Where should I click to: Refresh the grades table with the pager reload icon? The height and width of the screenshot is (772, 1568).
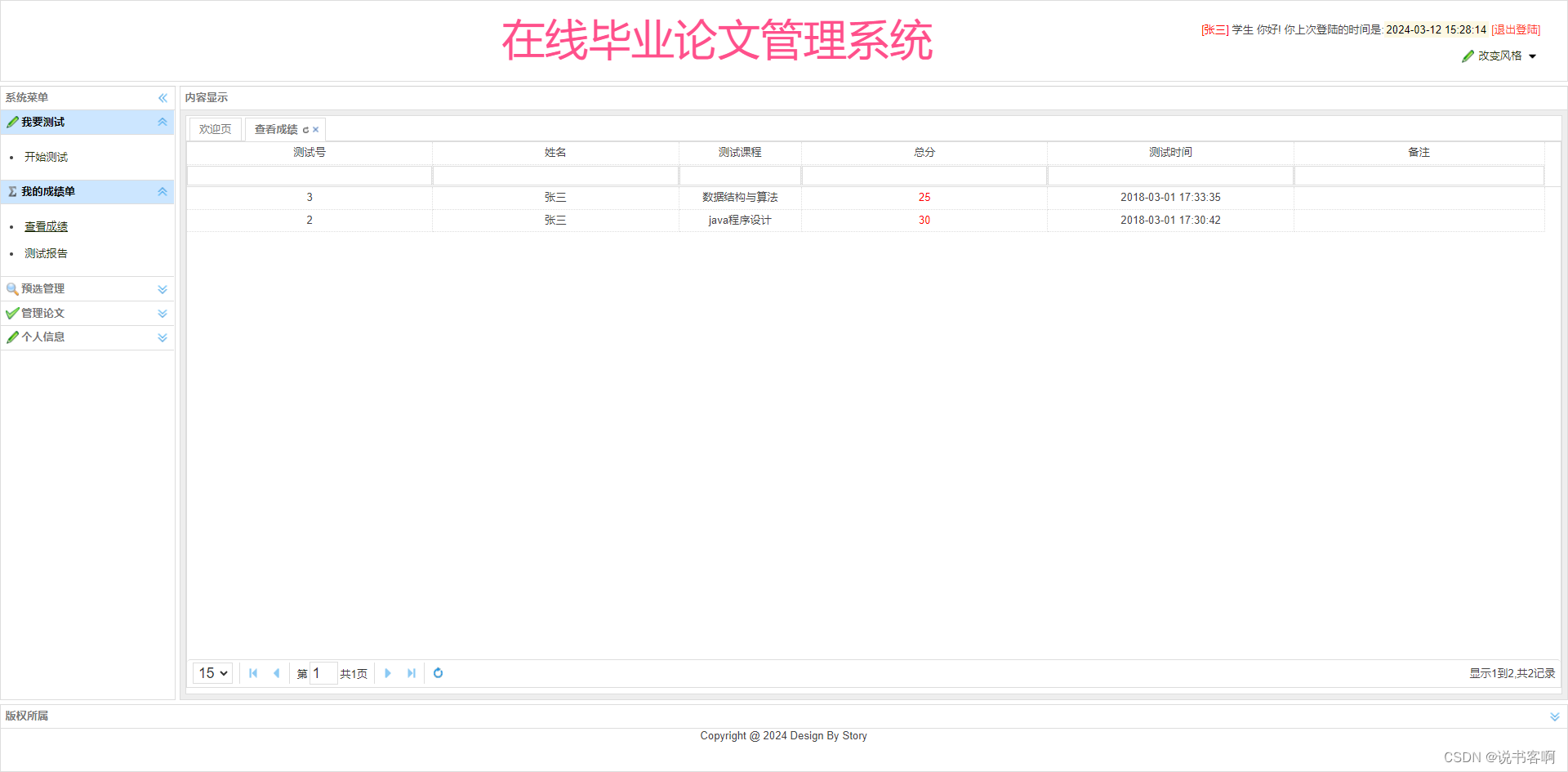[x=438, y=673]
